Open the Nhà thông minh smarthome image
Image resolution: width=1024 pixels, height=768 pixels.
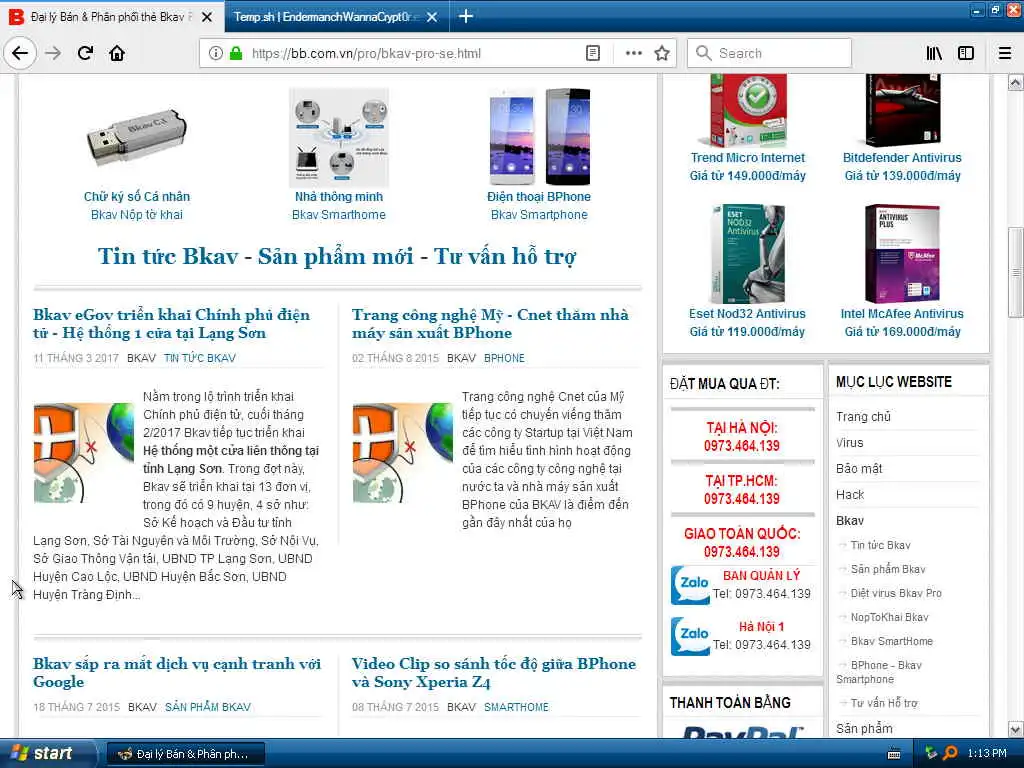[339, 137]
